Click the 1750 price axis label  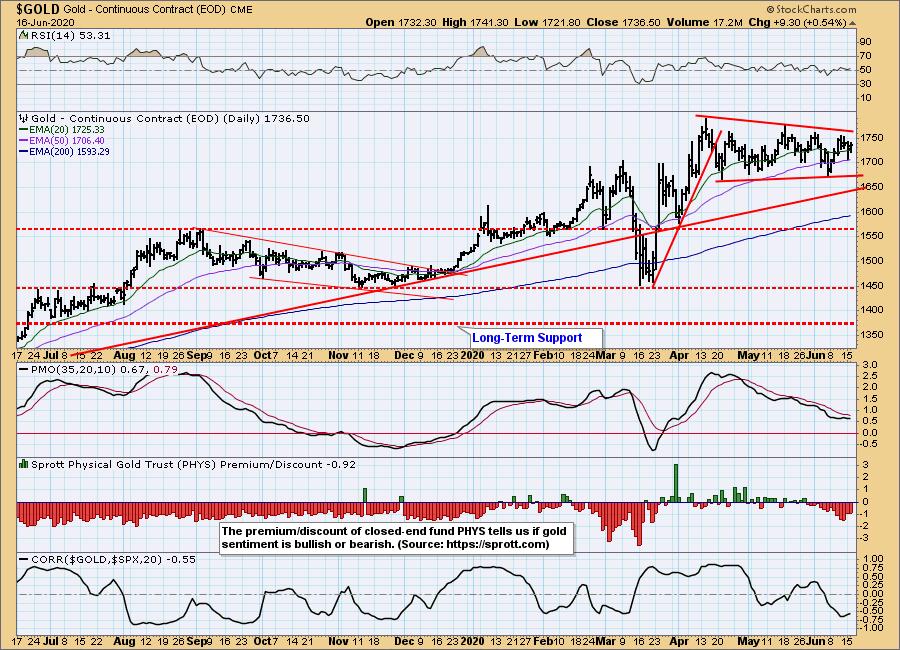pyautogui.click(x=872, y=138)
